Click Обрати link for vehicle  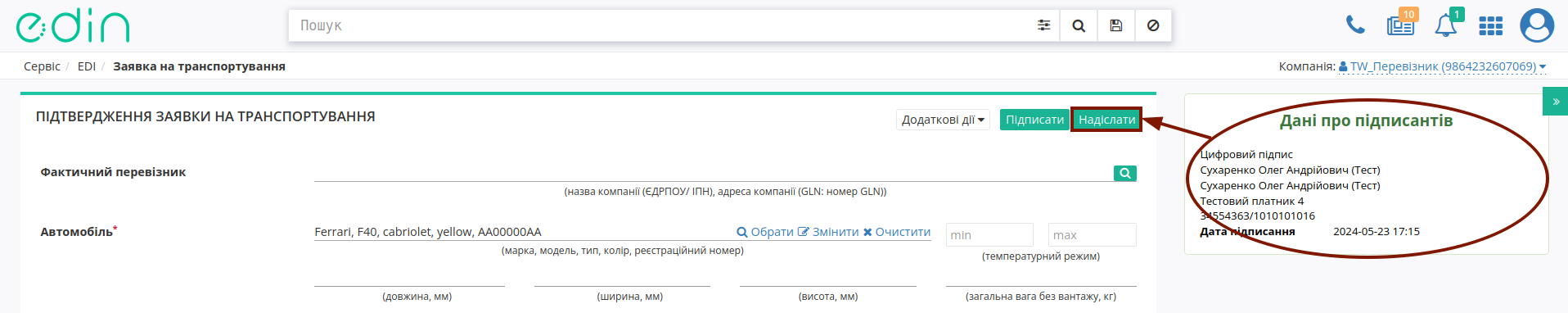(x=765, y=232)
